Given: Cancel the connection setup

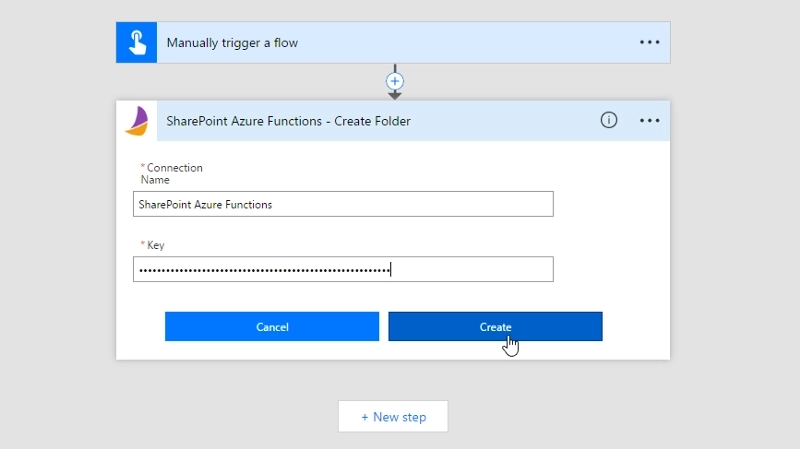Looking at the screenshot, I should 272,327.
